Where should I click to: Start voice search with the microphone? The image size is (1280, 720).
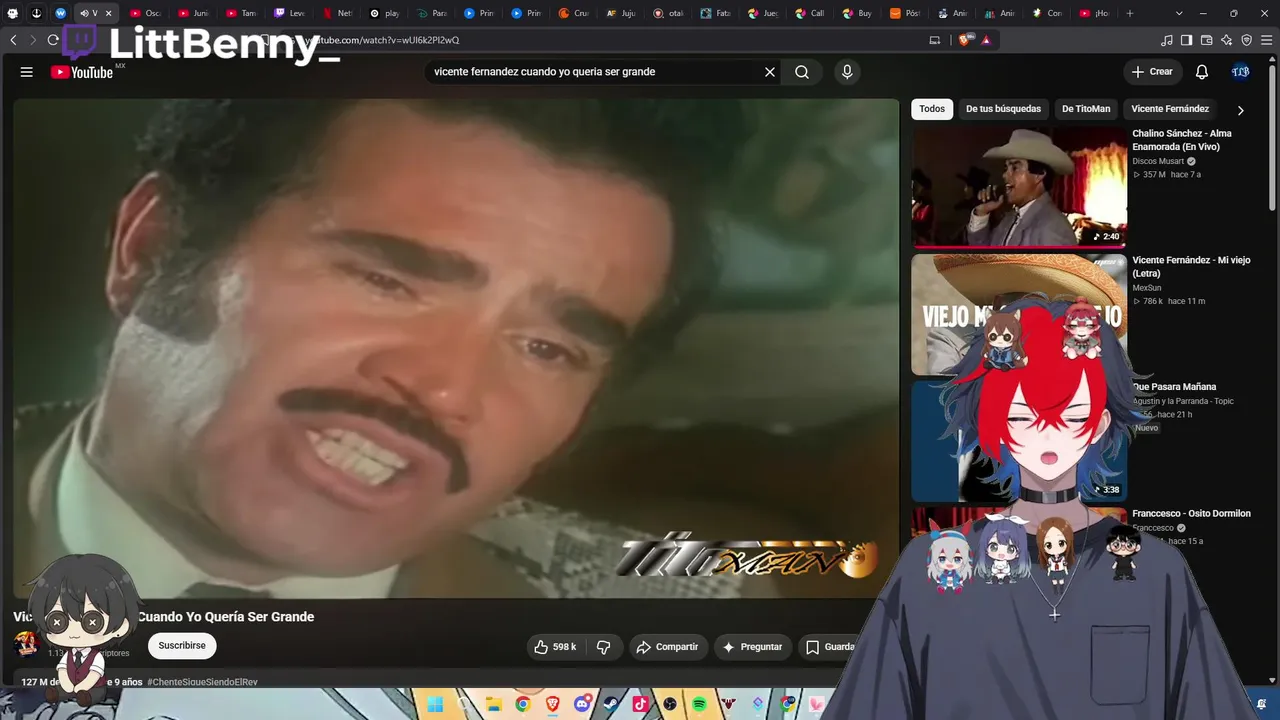click(847, 72)
